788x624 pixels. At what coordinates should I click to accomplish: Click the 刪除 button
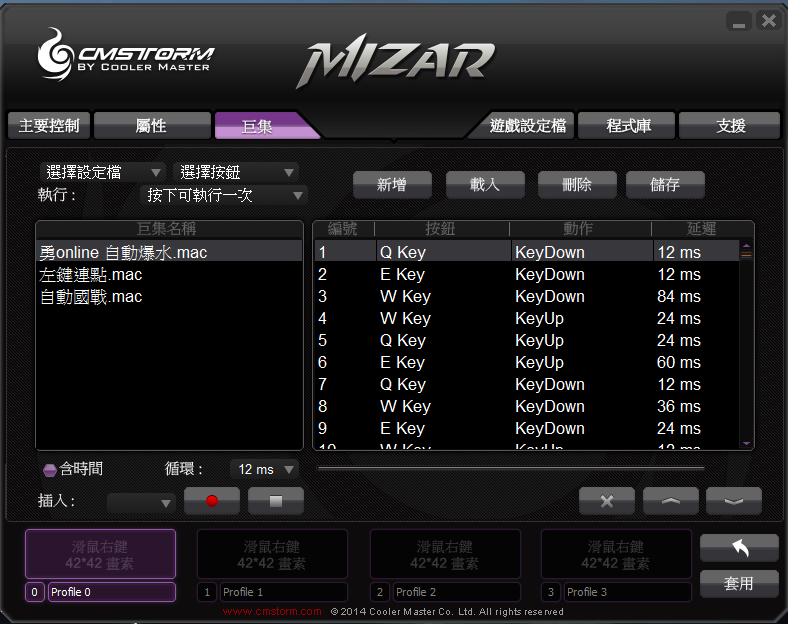[577, 185]
